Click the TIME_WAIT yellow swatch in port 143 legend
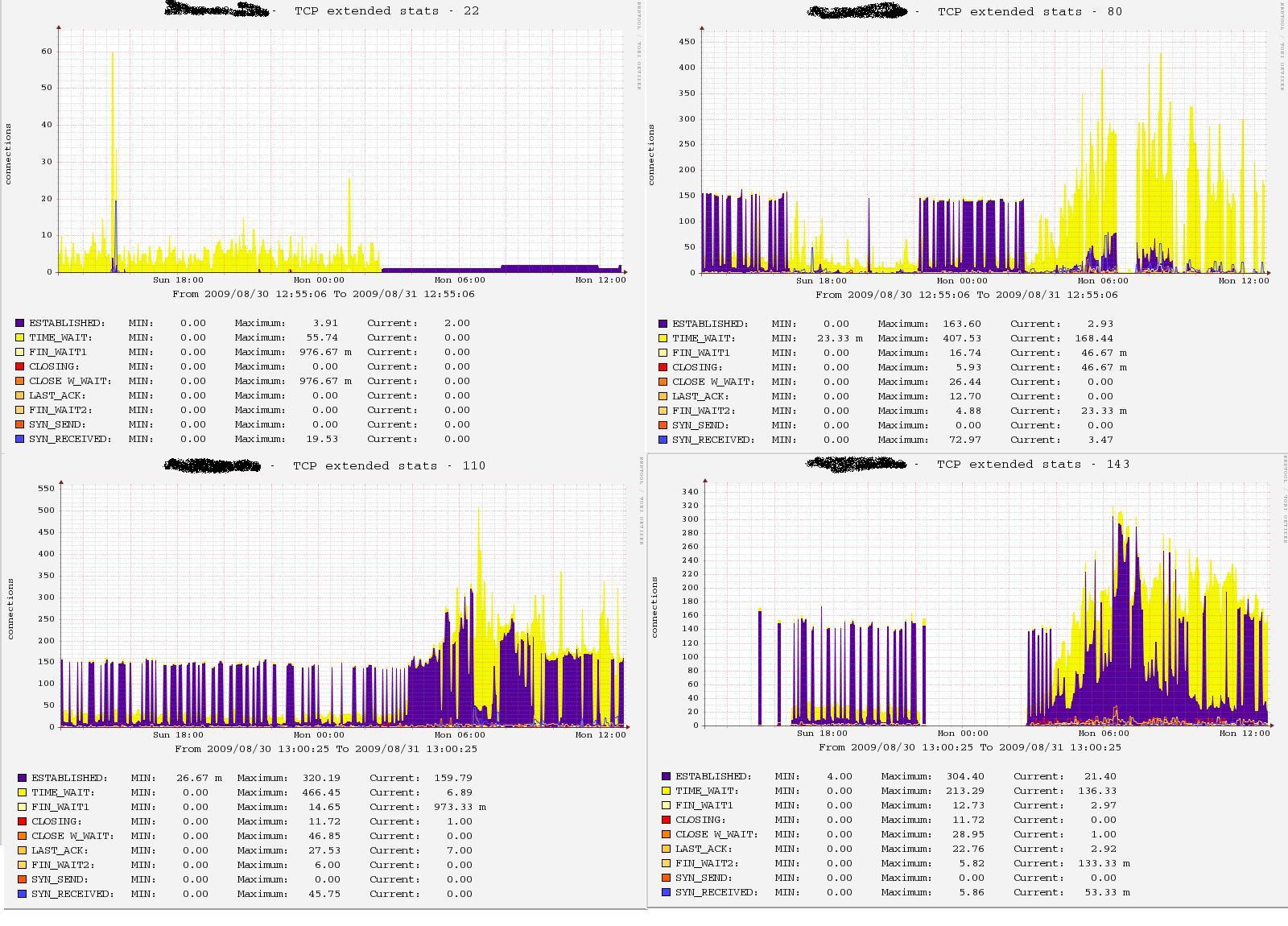 coord(667,791)
